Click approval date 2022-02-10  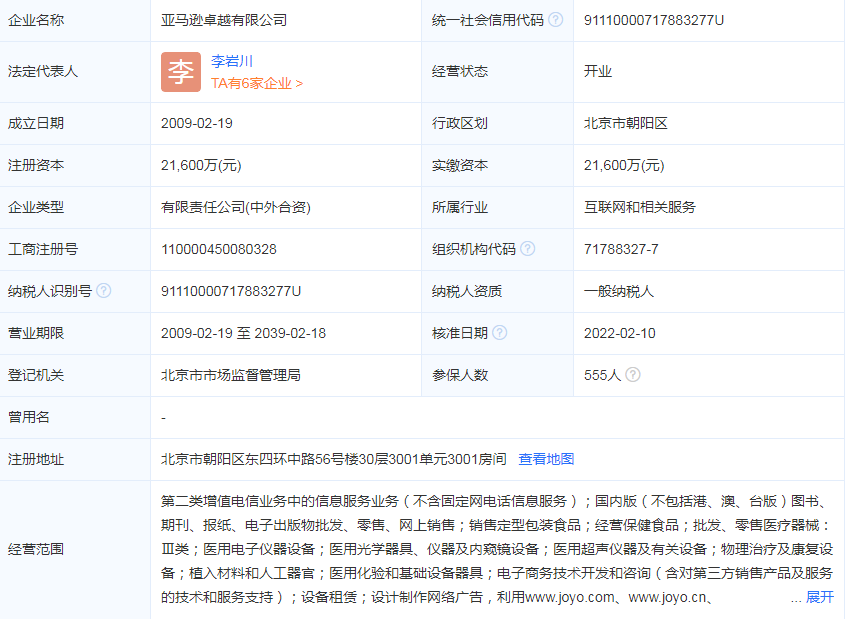pos(620,333)
